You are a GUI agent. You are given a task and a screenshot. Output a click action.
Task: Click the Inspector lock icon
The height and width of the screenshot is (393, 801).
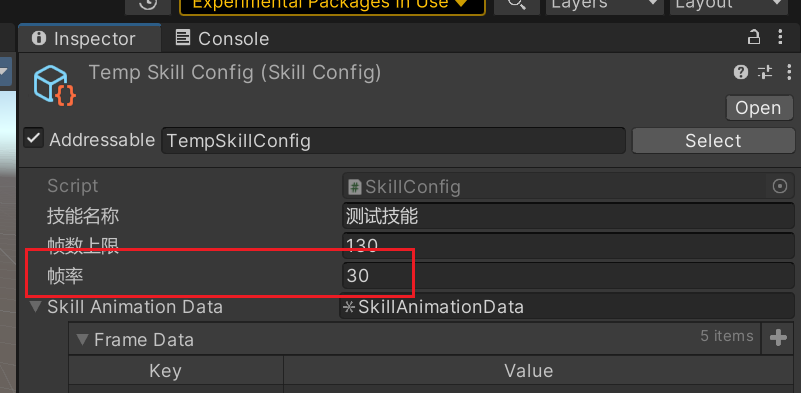click(x=753, y=37)
